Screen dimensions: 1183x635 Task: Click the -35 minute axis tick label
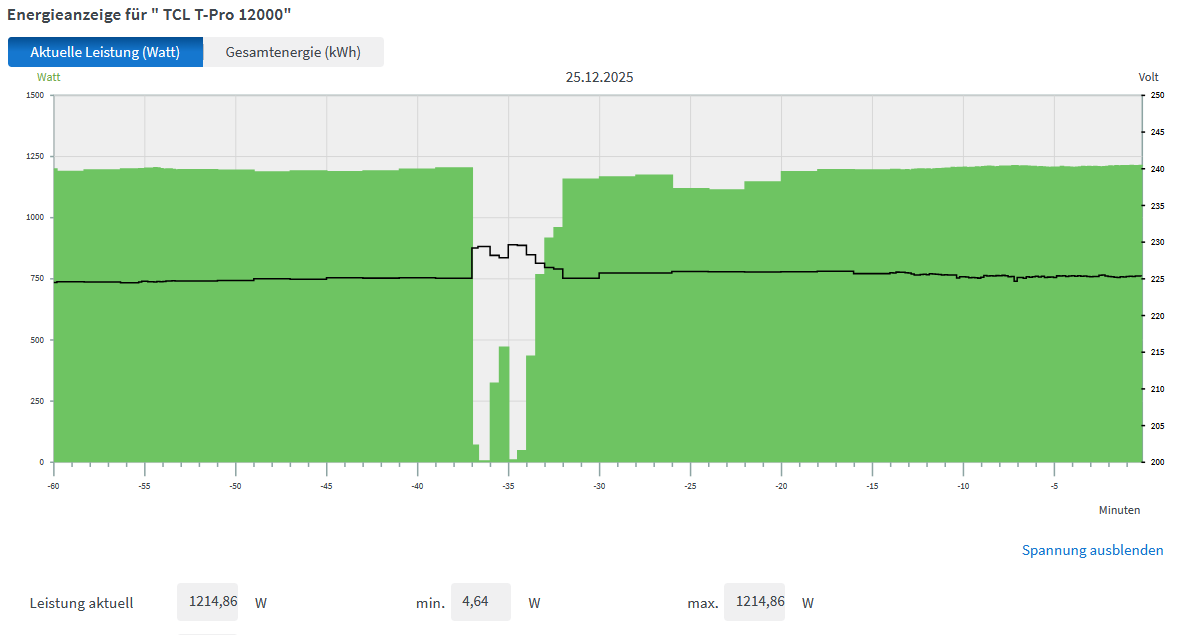pyautogui.click(x=508, y=487)
